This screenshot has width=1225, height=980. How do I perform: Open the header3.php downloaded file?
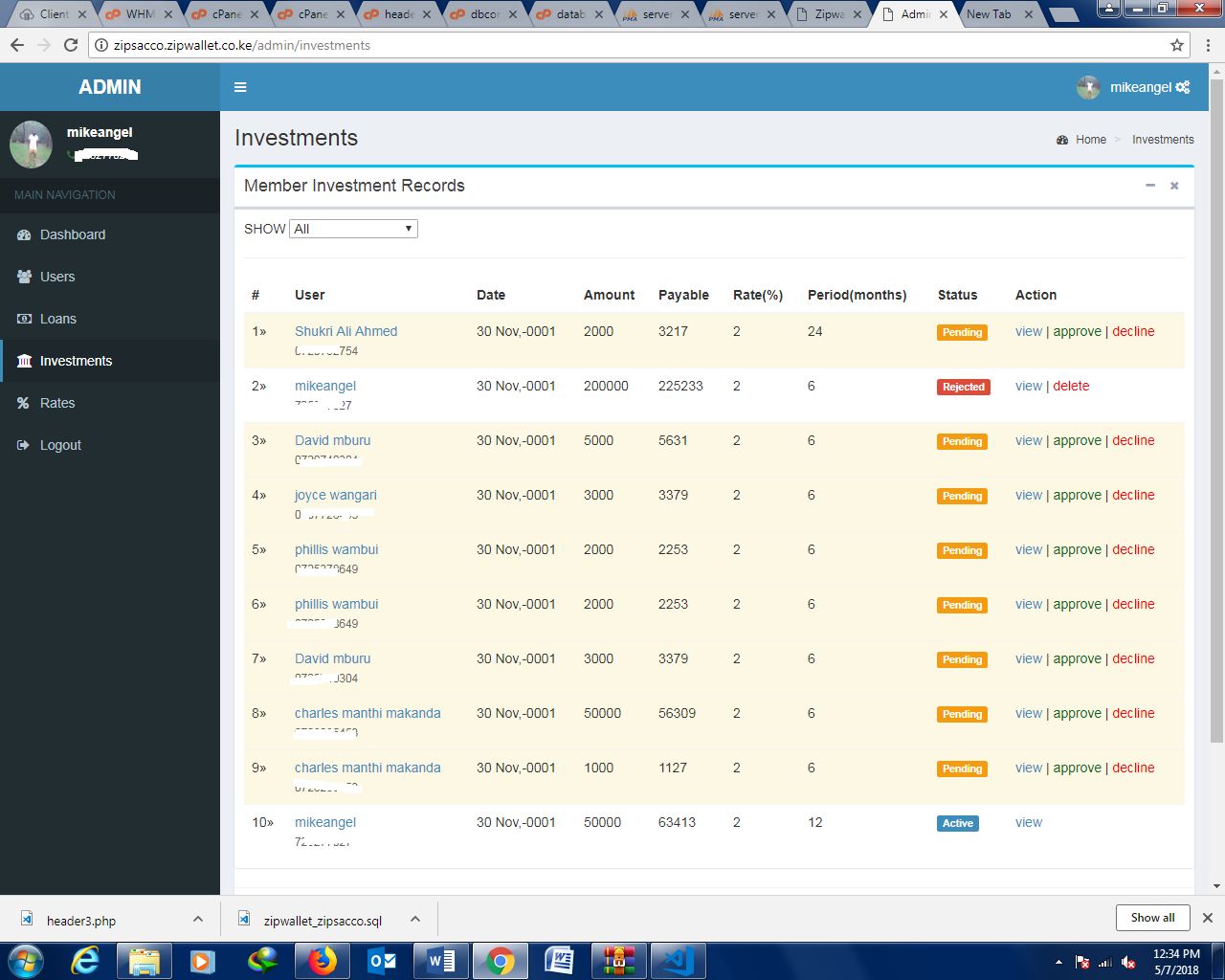pos(81,921)
